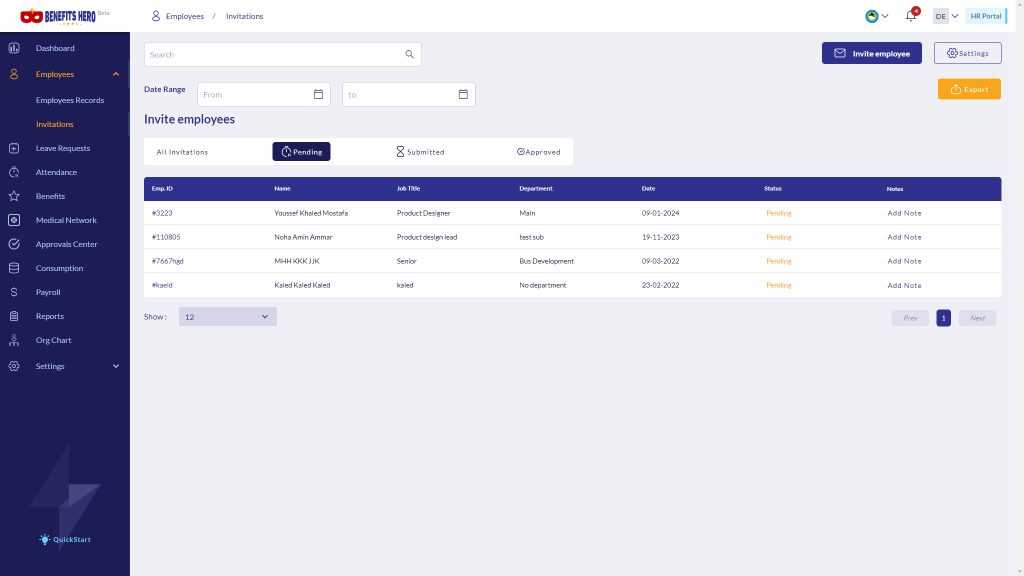Open the From date calendar icon
The image size is (1024, 576).
pos(318,94)
